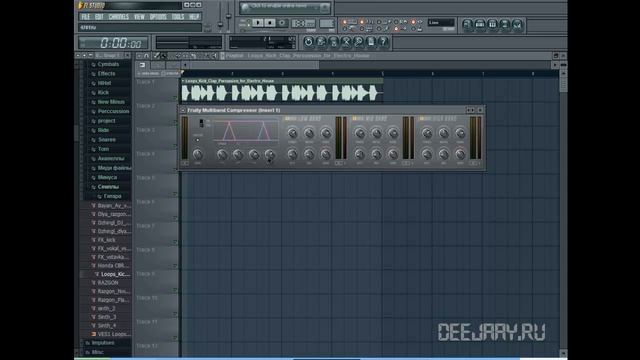Open the Piano Roll shortcut icon

click(x=493, y=25)
